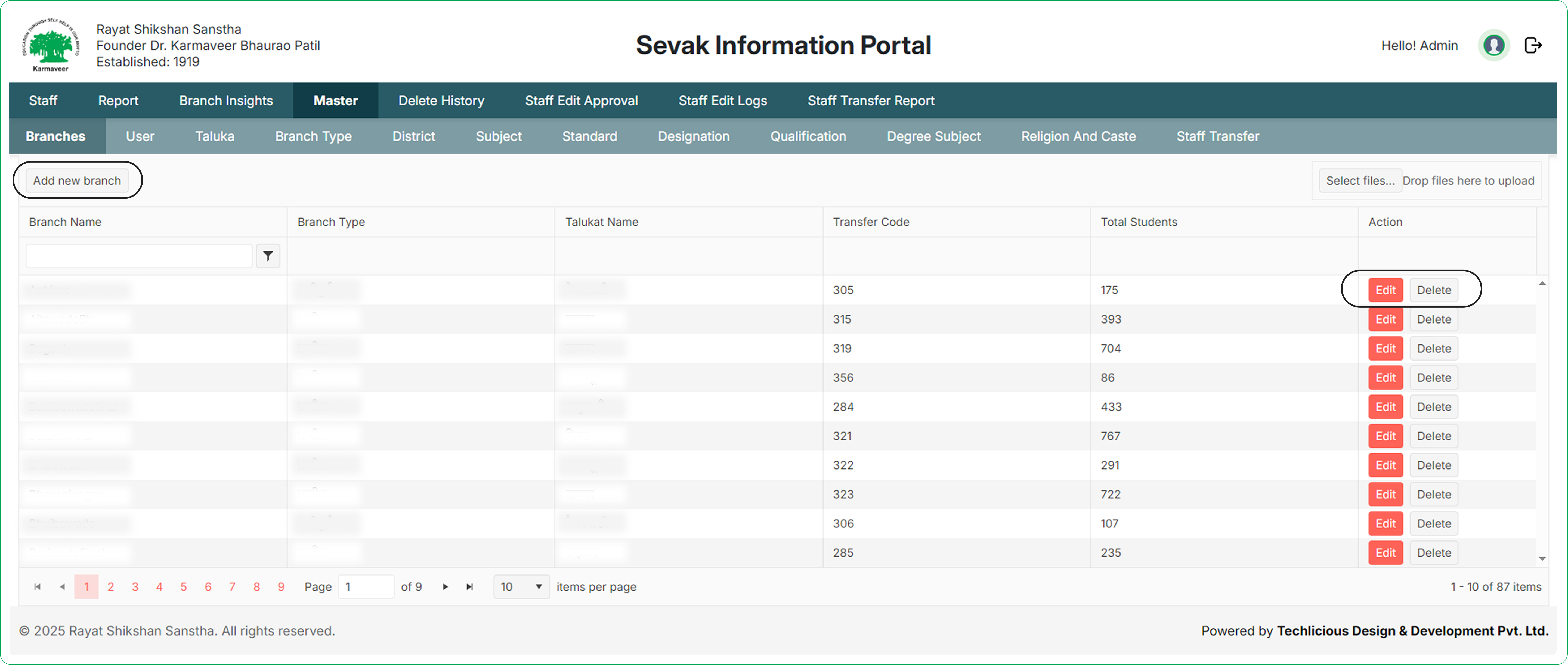The height and width of the screenshot is (665, 1568).
Task: Edit the branch with transfer code 305
Action: click(x=1385, y=290)
